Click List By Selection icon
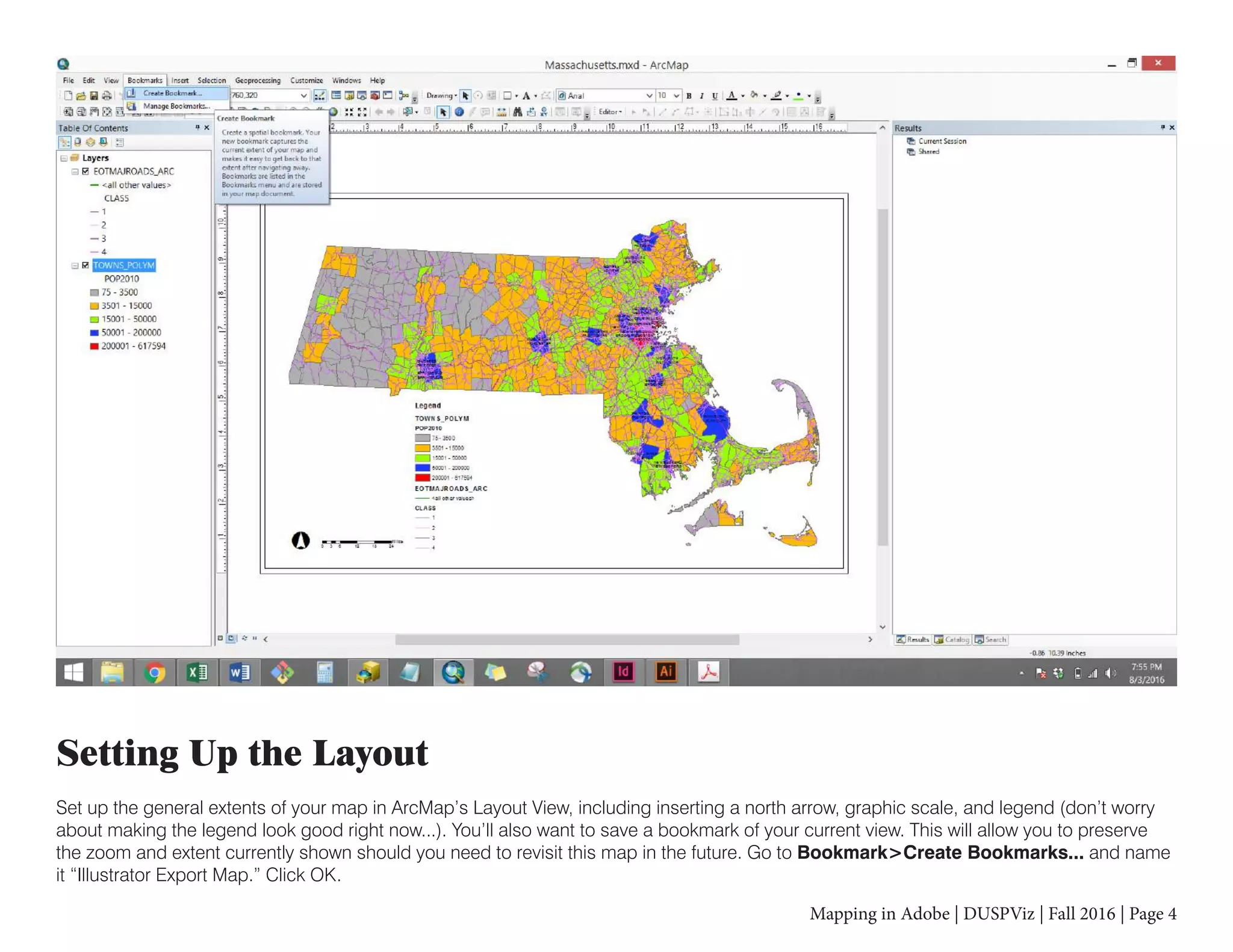The height and width of the screenshot is (952, 1233). tap(104, 143)
